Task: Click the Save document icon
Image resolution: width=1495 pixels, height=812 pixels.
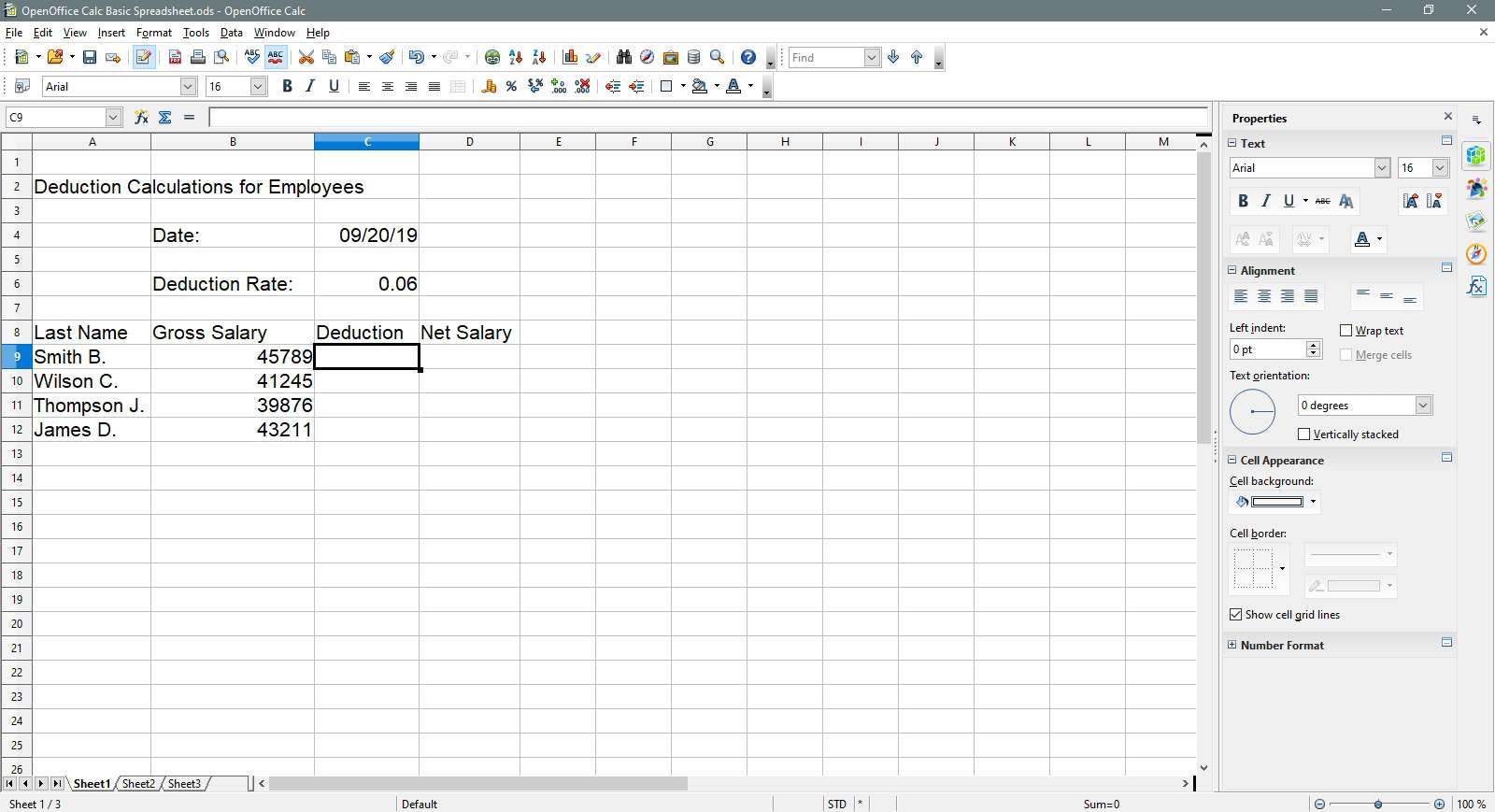Action: (90, 57)
